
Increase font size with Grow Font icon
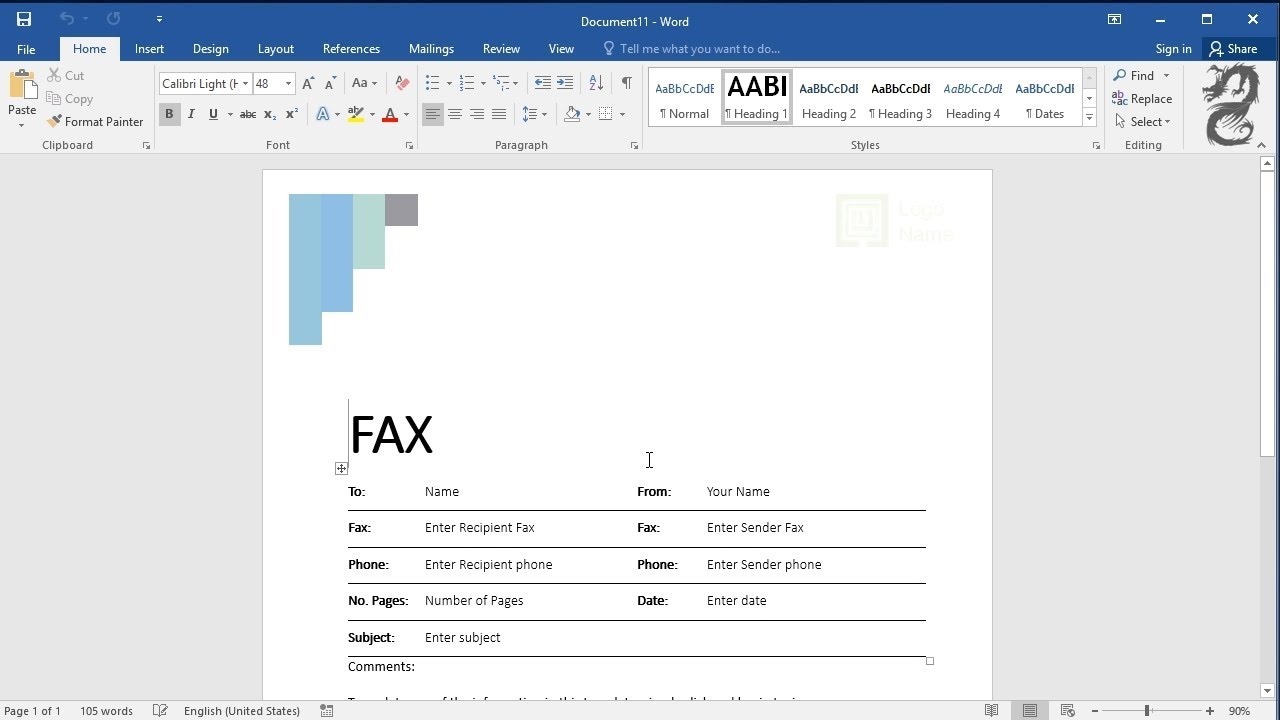(x=308, y=84)
